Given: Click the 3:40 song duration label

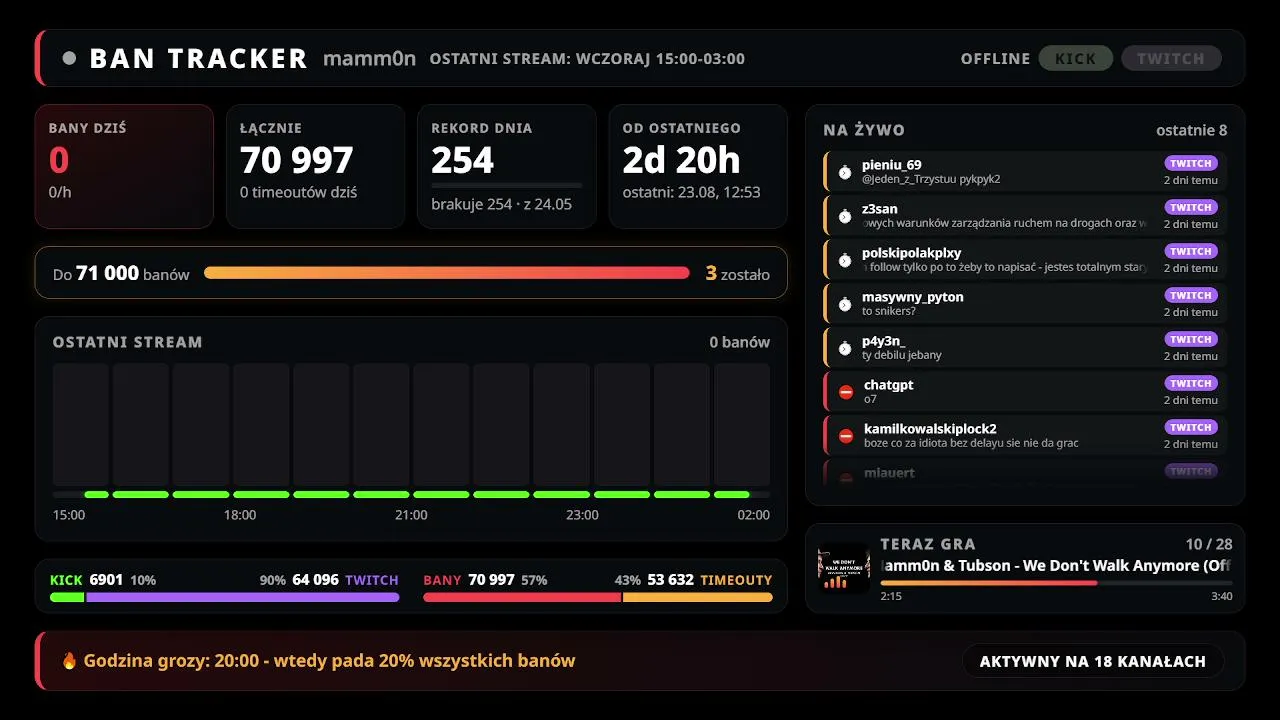Looking at the screenshot, I should coord(1221,596).
